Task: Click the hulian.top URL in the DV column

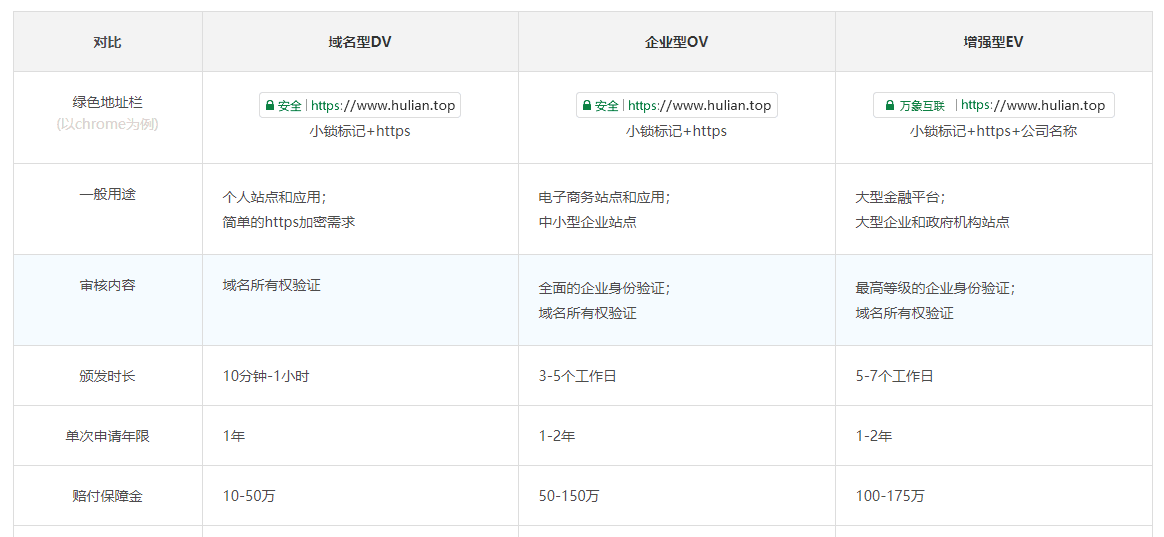Action: pos(383,105)
